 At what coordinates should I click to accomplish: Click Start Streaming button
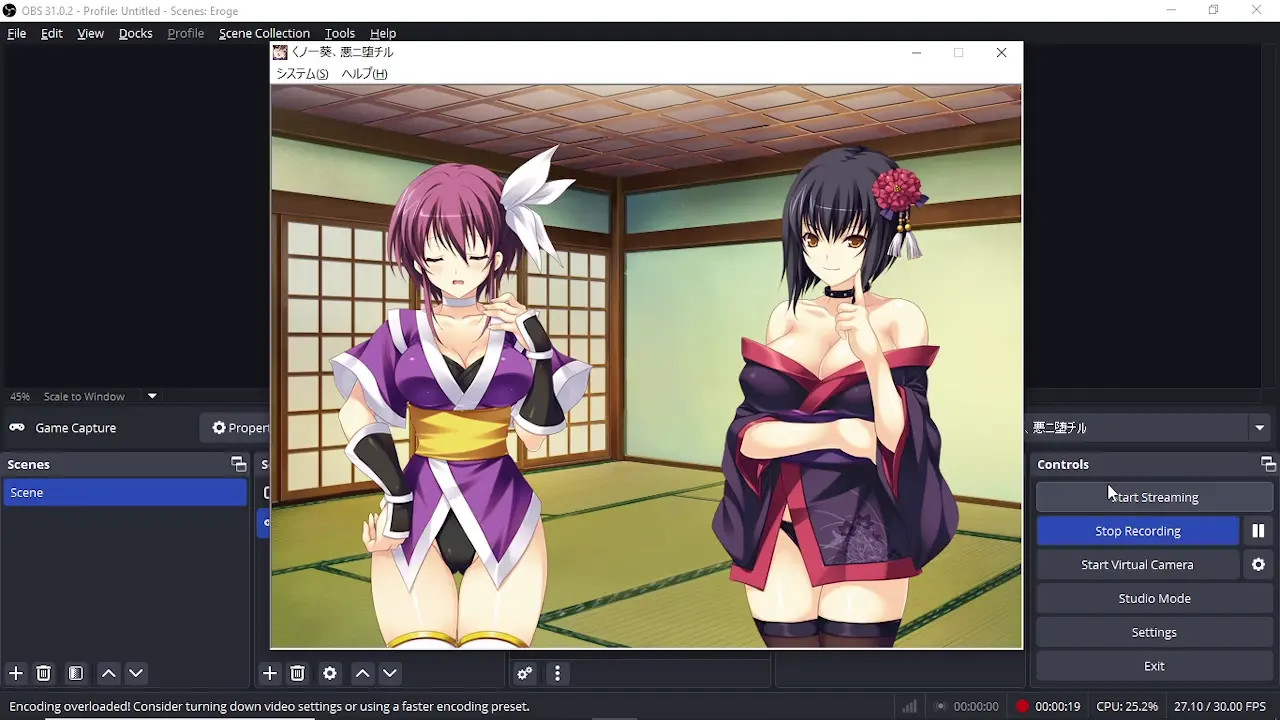(x=1154, y=497)
